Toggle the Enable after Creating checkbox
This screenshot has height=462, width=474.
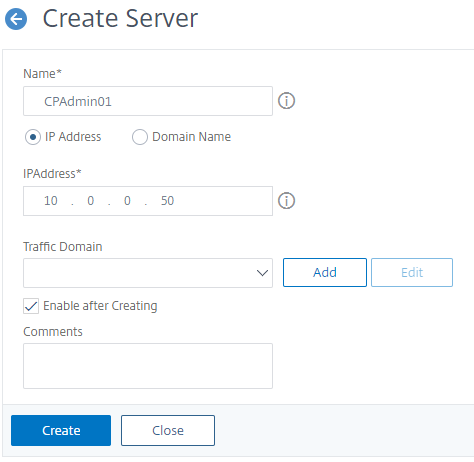point(31,306)
